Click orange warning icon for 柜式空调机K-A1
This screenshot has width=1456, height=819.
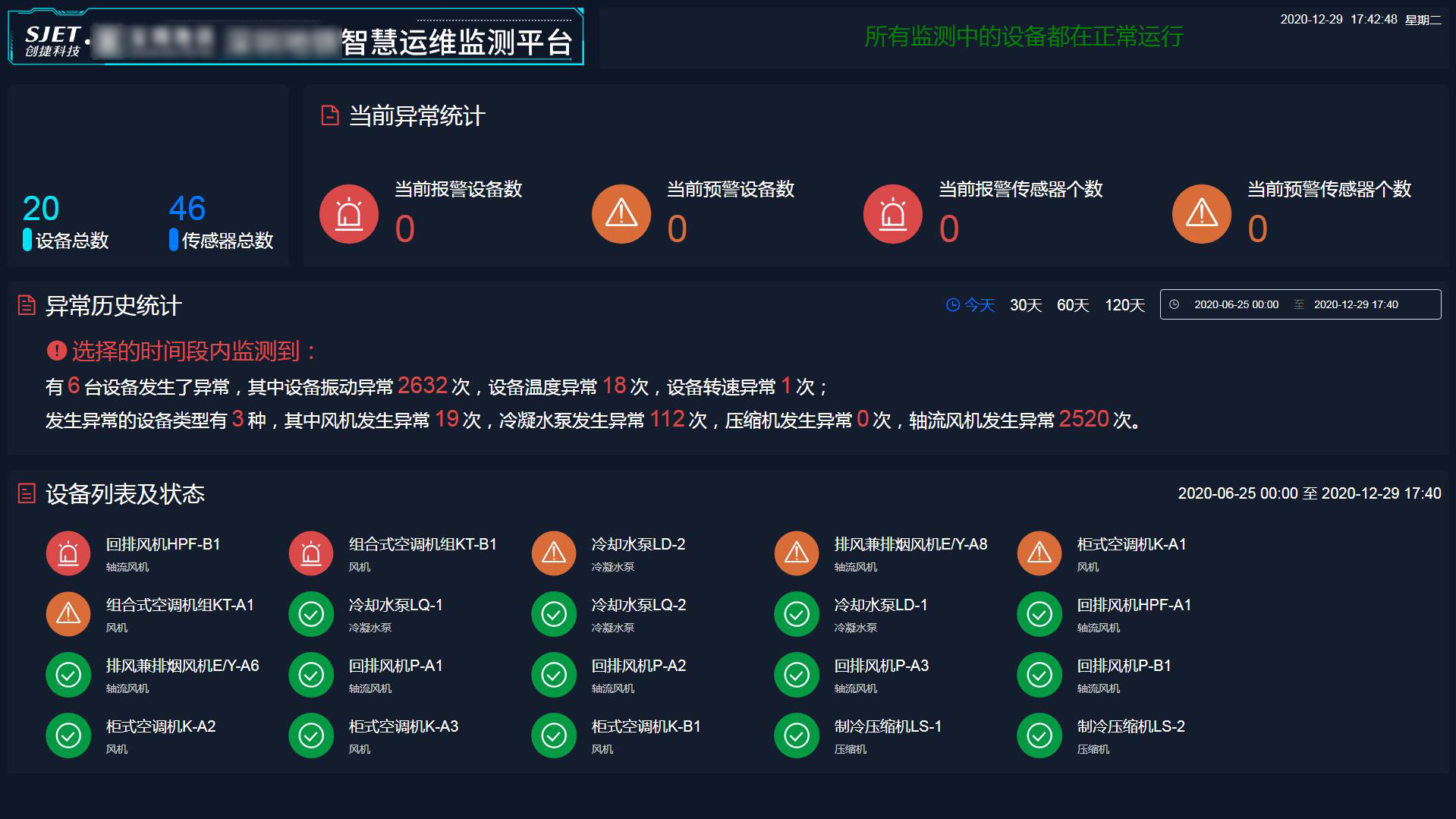tap(1039, 553)
